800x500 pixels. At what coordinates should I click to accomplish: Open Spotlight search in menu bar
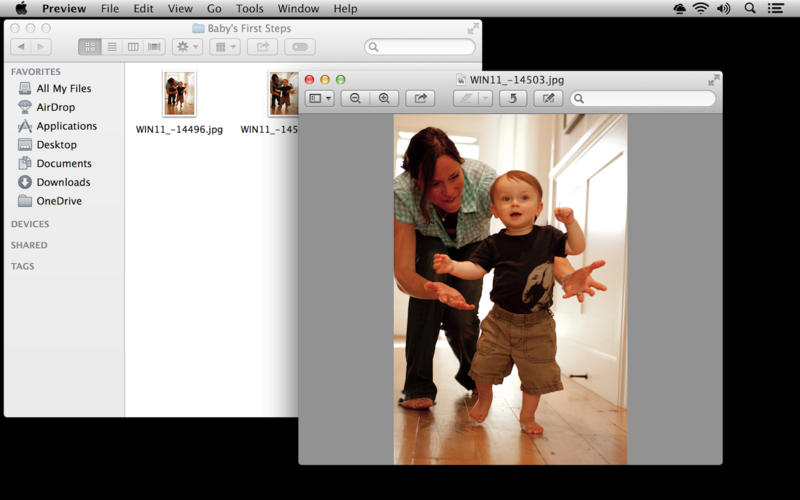point(749,8)
